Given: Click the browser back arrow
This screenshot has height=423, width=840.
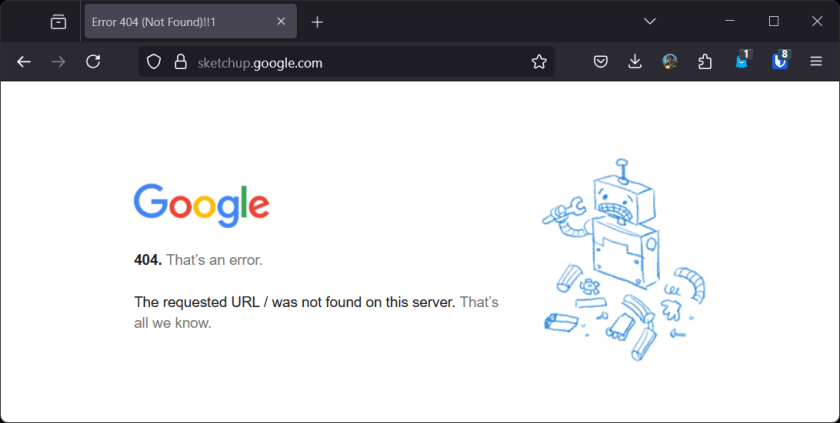Looking at the screenshot, I should click(24, 62).
